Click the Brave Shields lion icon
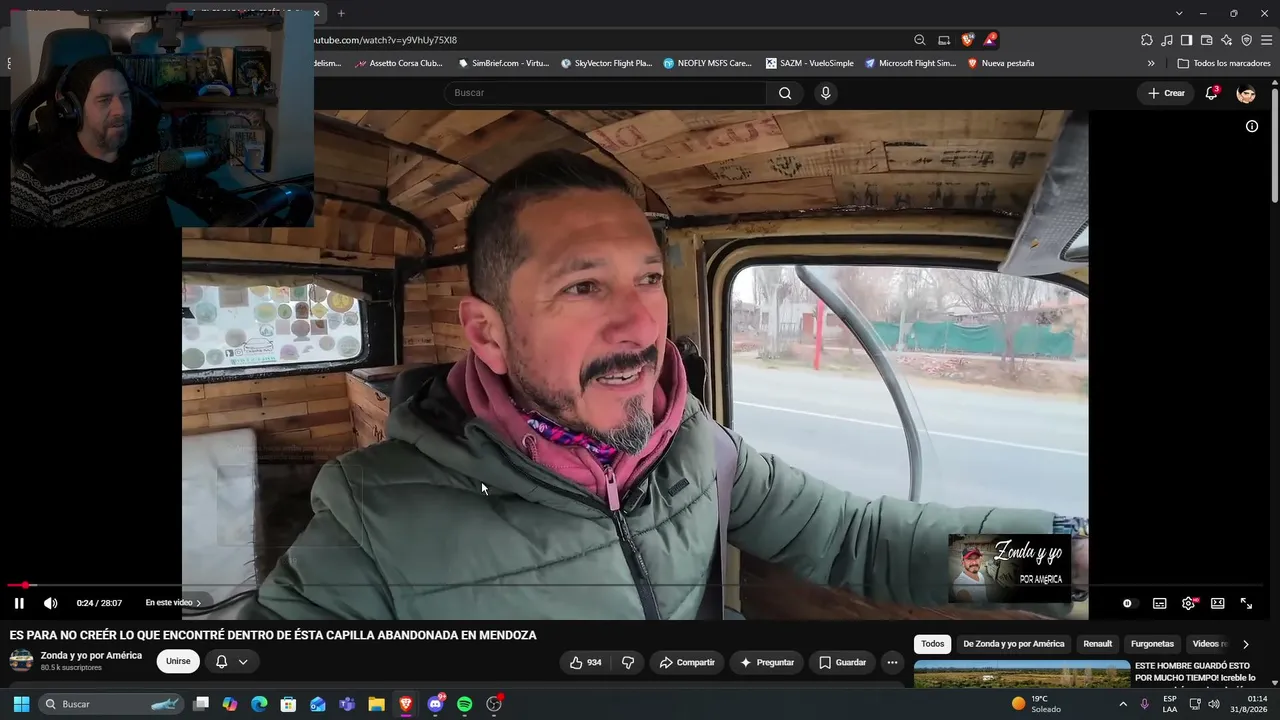 [967, 40]
